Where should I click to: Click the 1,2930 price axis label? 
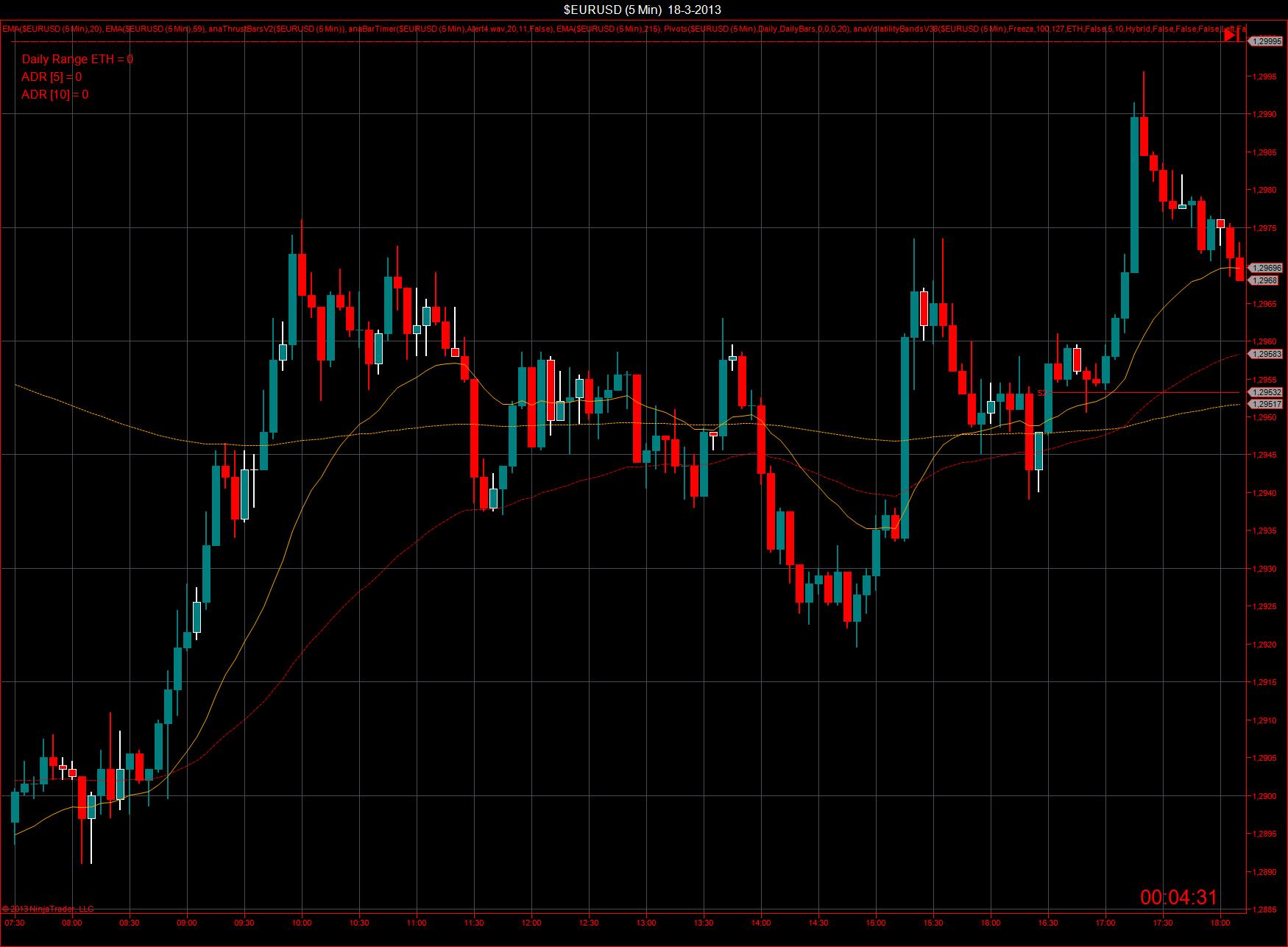tap(1265, 569)
